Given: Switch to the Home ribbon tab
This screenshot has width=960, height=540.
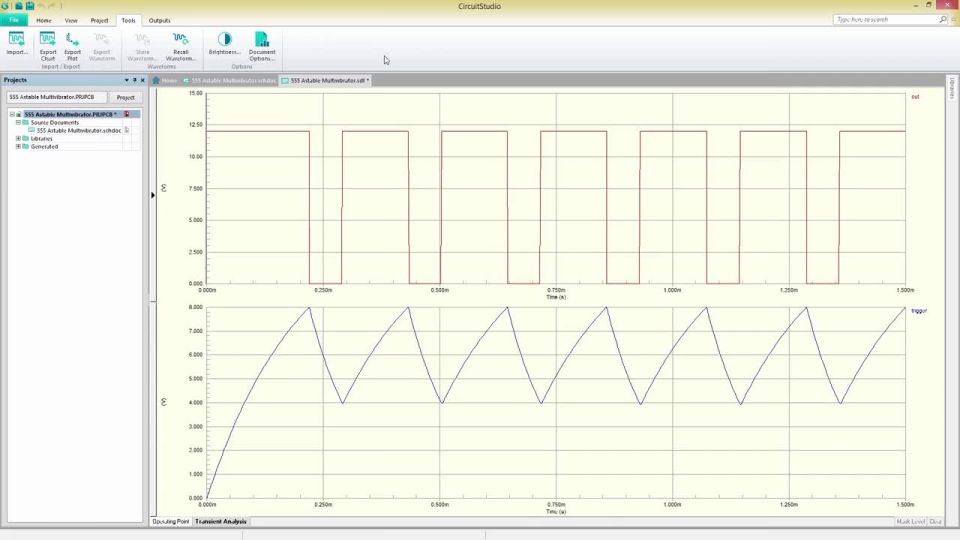Looking at the screenshot, I should tap(43, 20).
